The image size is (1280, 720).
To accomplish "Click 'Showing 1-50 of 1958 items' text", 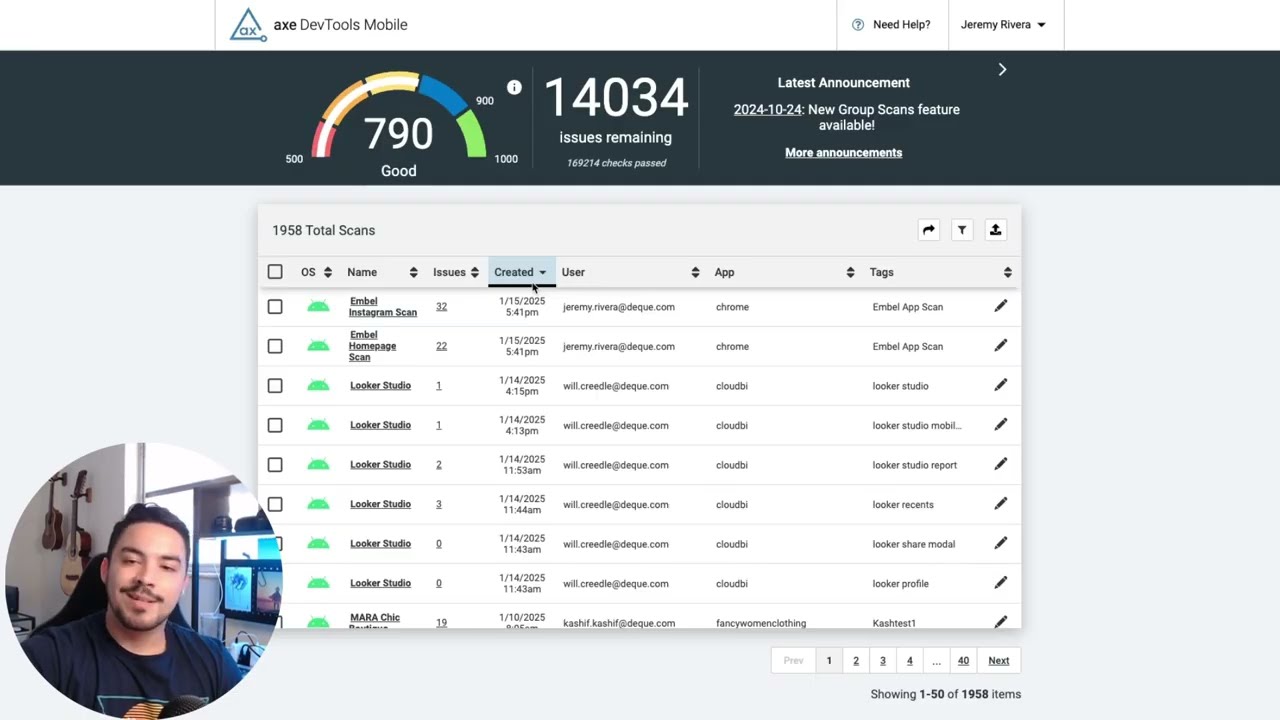I will [946, 694].
